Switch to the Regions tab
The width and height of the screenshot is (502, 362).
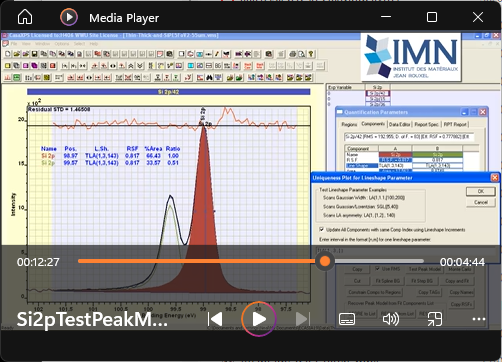tap(349, 124)
